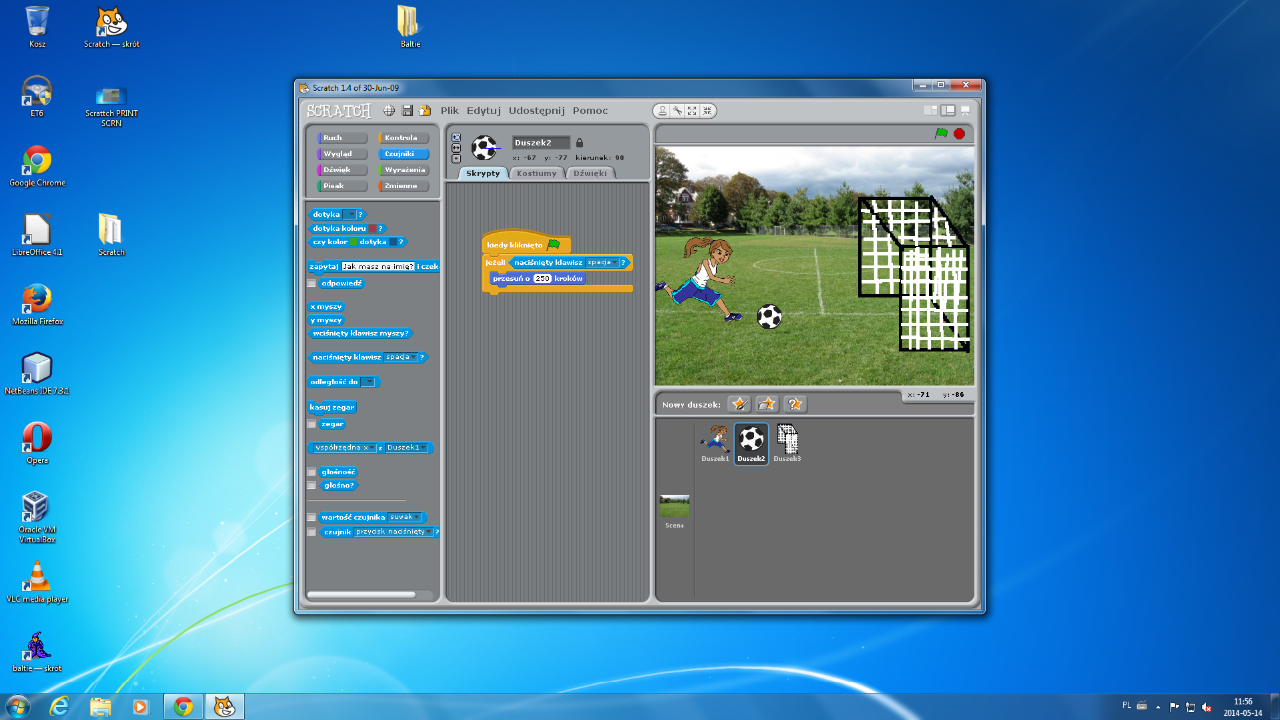The width and height of the screenshot is (1280, 720).
Task: Open Edytuj menu
Action: click(484, 111)
